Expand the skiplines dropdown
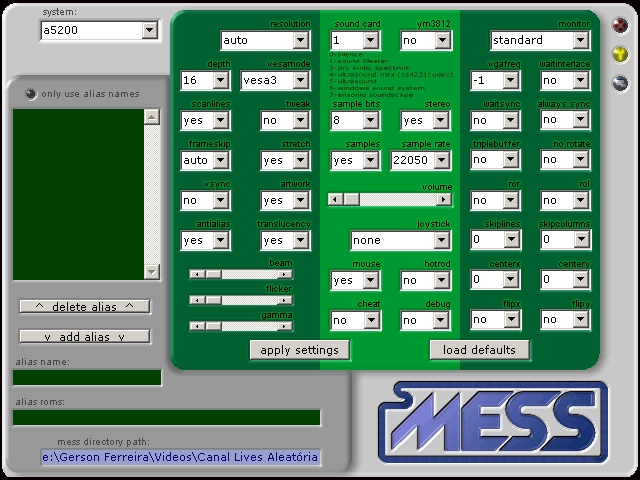Screen dimensions: 640x480 511,239
